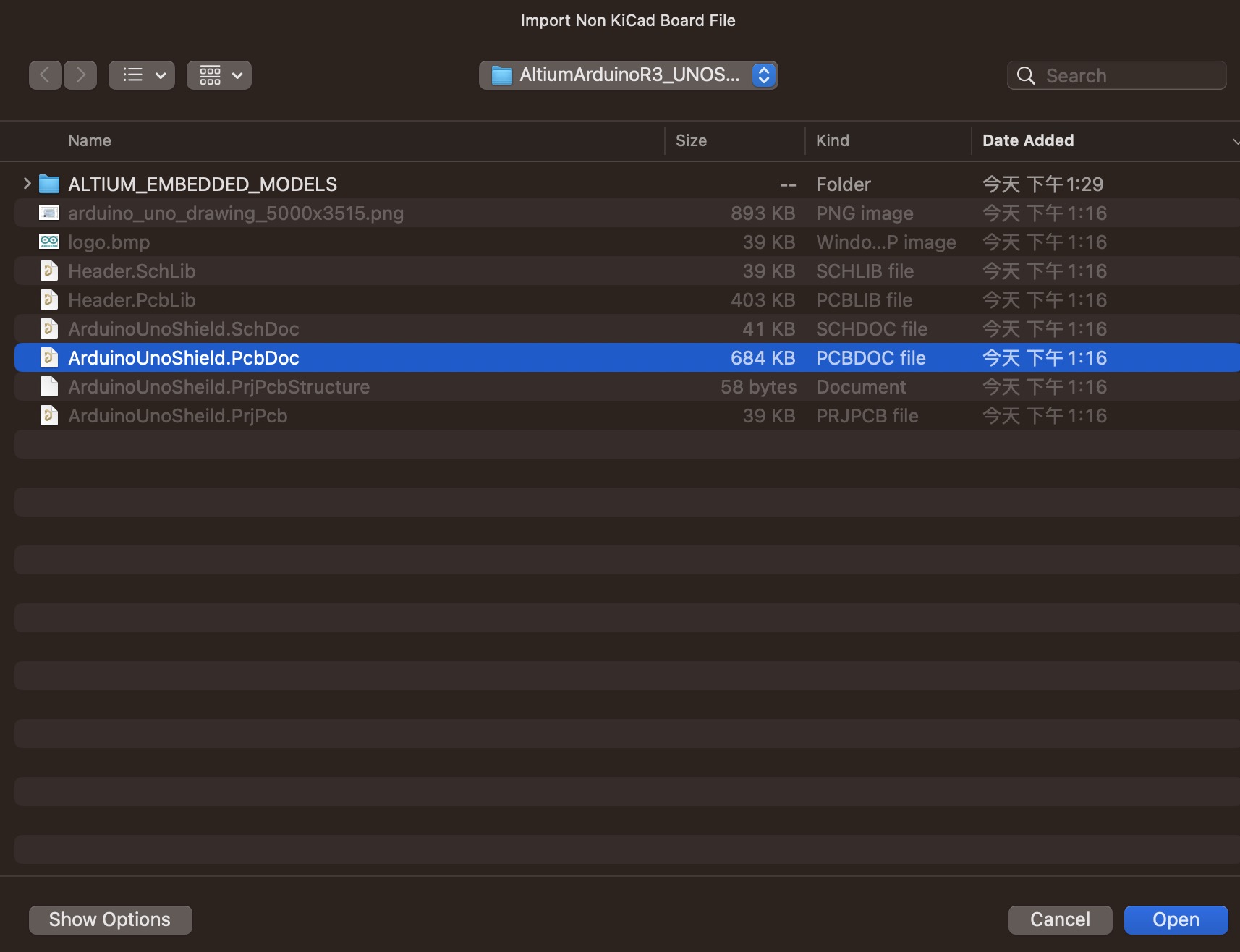
Task: Click the 684 KB size cell
Action: [763, 358]
